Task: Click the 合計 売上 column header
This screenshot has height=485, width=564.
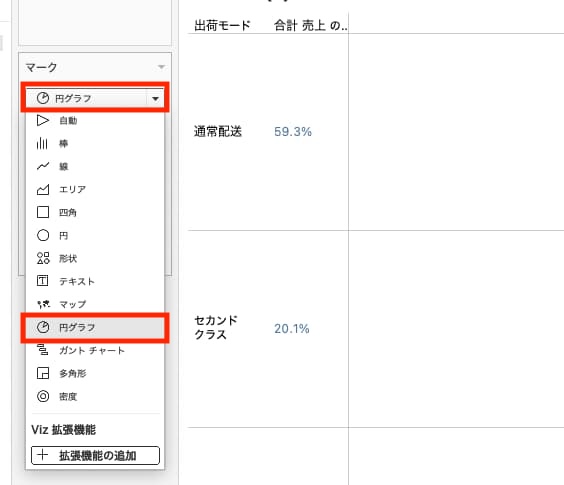Action: coord(310,26)
